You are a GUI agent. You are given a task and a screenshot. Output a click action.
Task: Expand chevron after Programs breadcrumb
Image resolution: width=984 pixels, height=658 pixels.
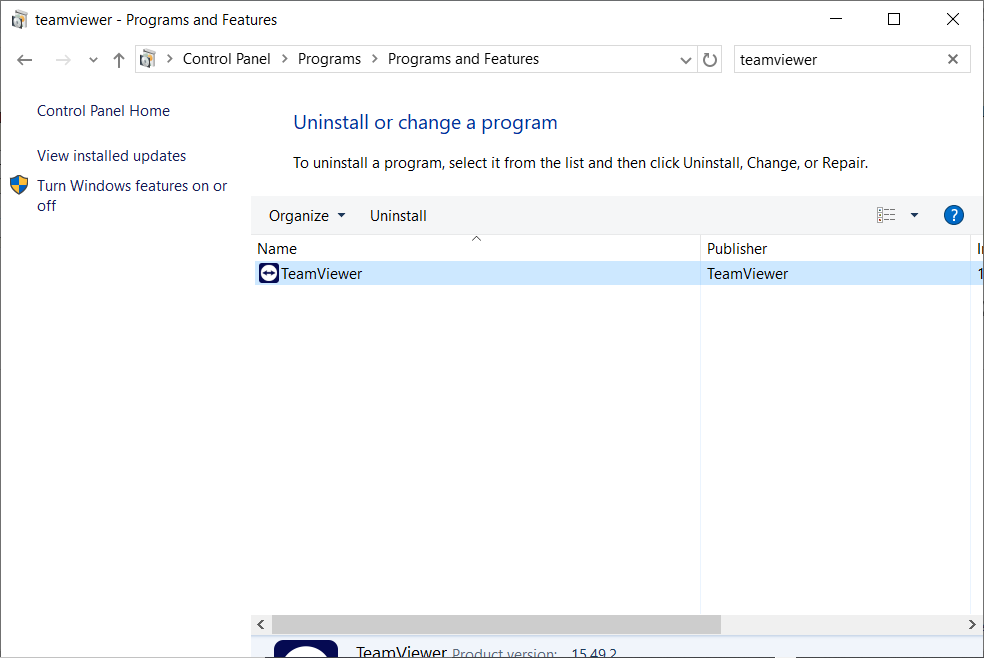pyautogui.click(x=375, y=59)
